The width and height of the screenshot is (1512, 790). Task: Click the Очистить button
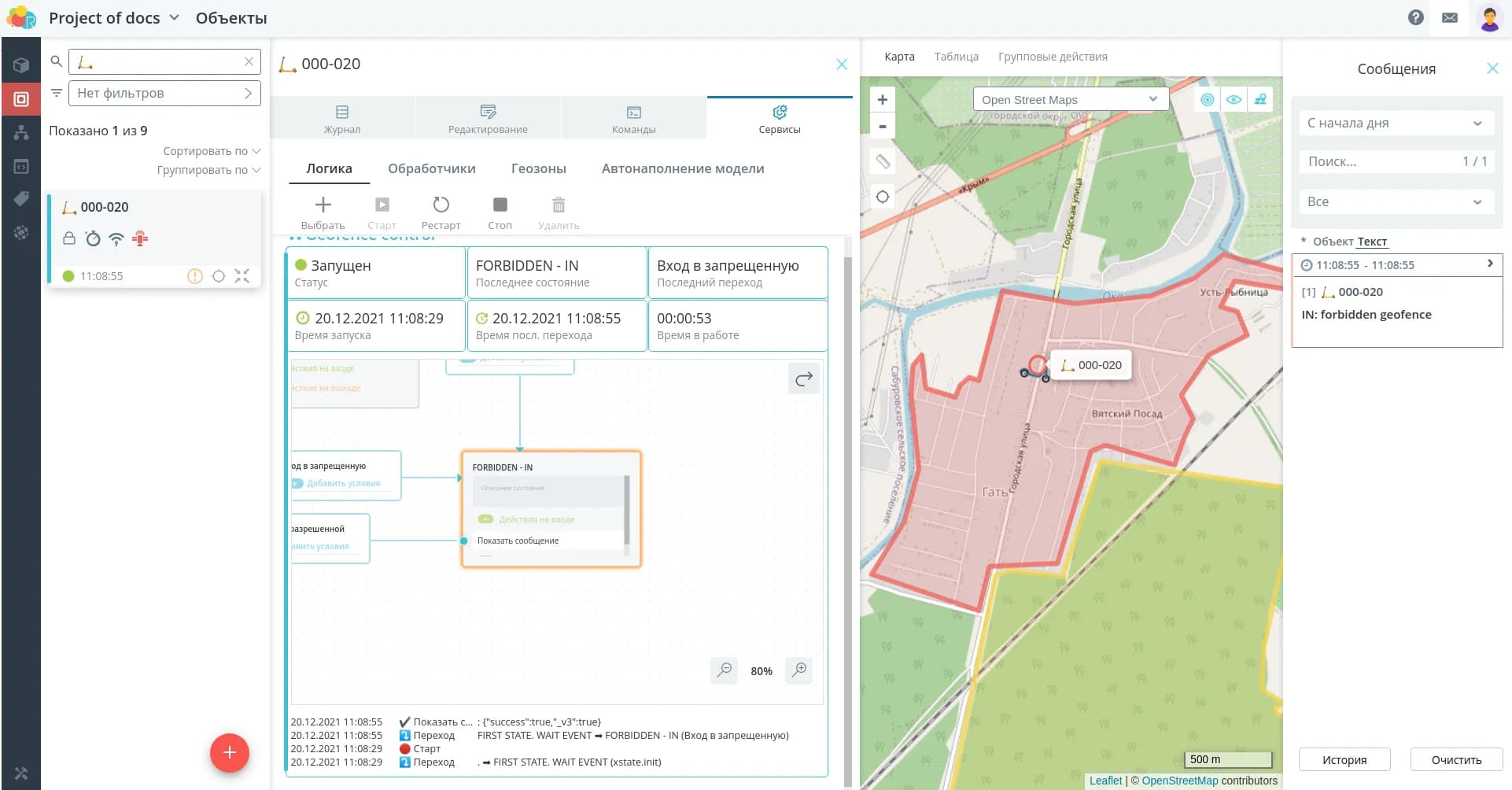point(1455,759)
